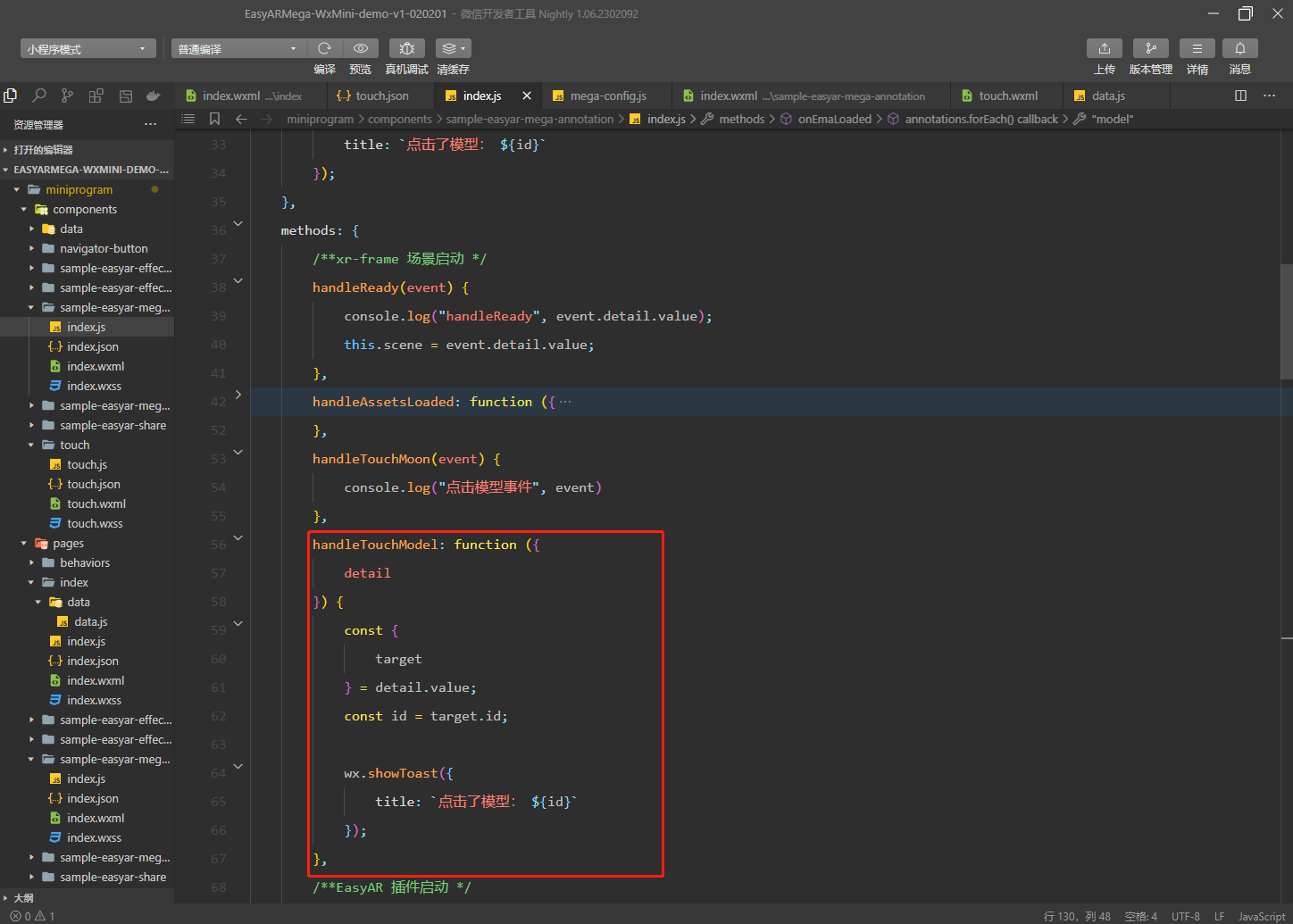Click the split editor icon

click(x=1240, y=96)
